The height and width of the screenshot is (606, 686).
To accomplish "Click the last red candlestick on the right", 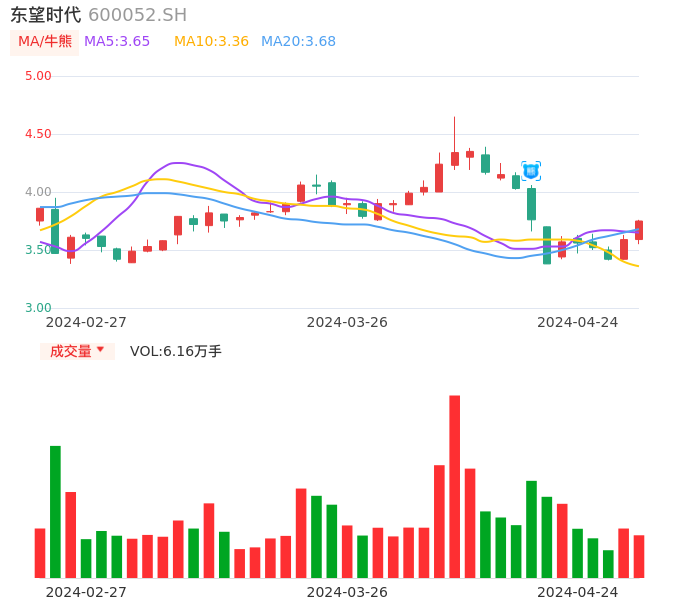I will pyautogui.click(x=639, y=230).
